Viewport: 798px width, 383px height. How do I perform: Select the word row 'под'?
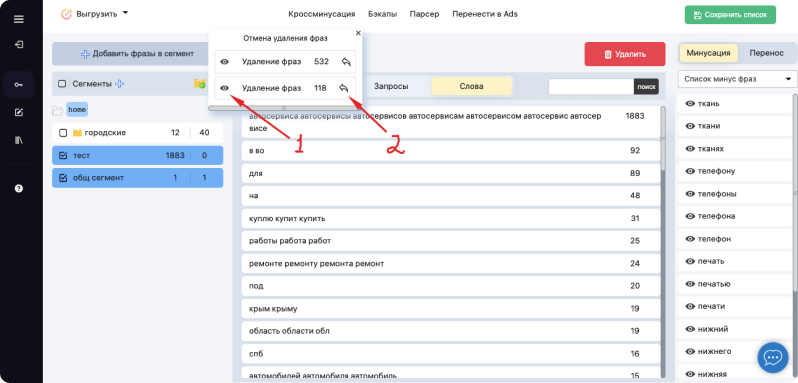(450, 286)
